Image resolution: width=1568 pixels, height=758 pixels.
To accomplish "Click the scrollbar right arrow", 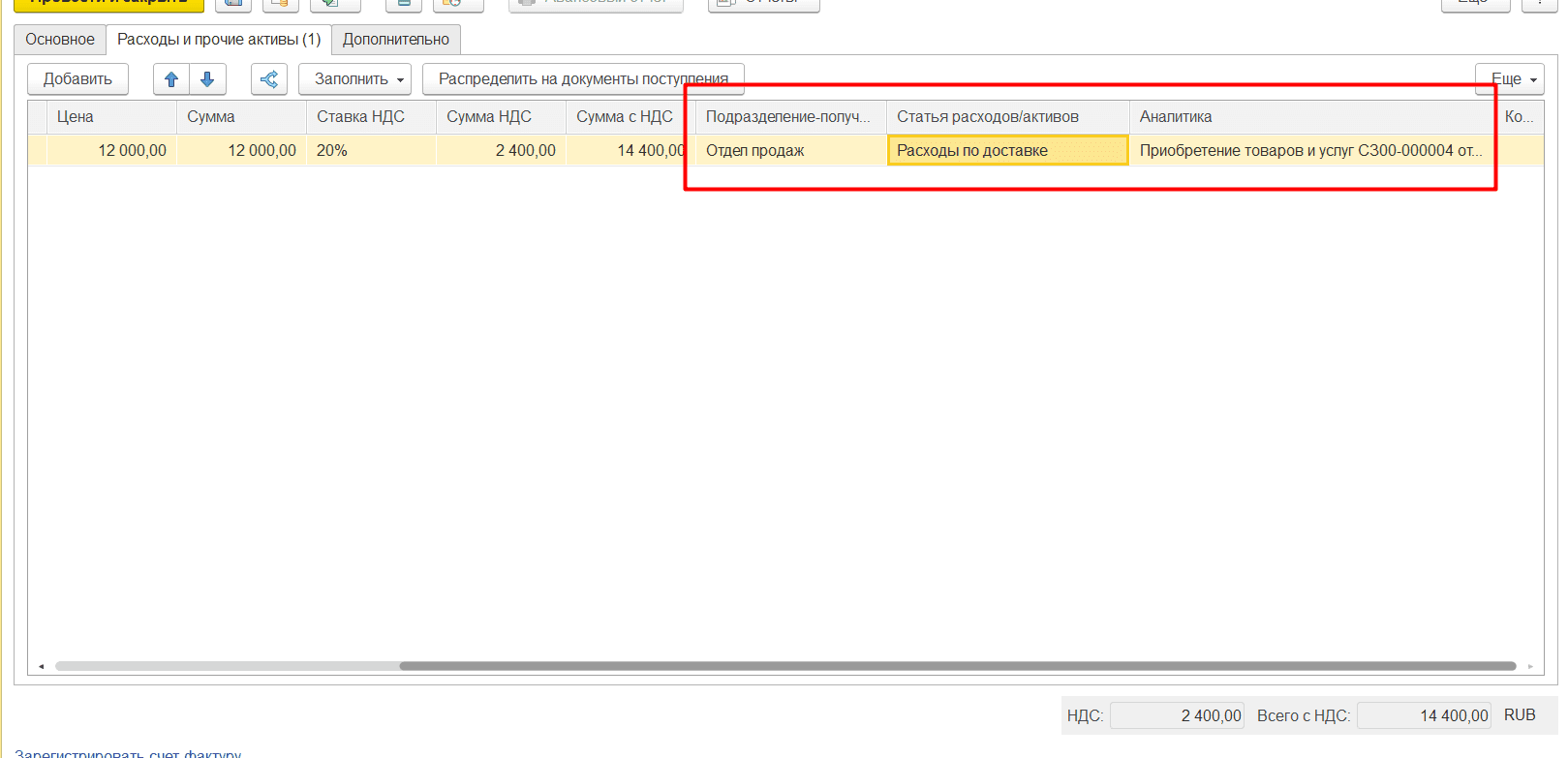I will (x=1530, y=666).
